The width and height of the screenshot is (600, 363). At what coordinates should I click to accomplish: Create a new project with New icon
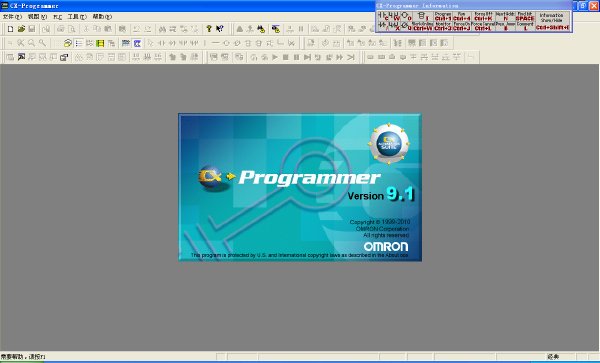(10, 29)
